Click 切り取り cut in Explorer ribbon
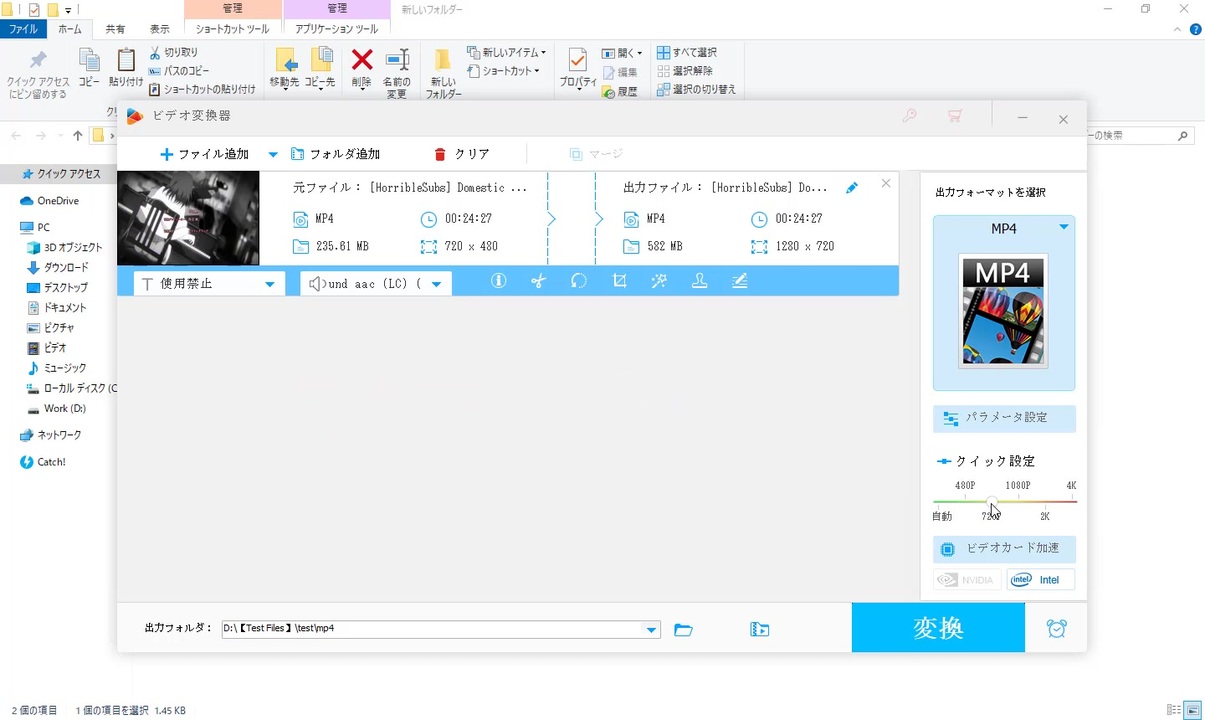 [x=174, y=52]
